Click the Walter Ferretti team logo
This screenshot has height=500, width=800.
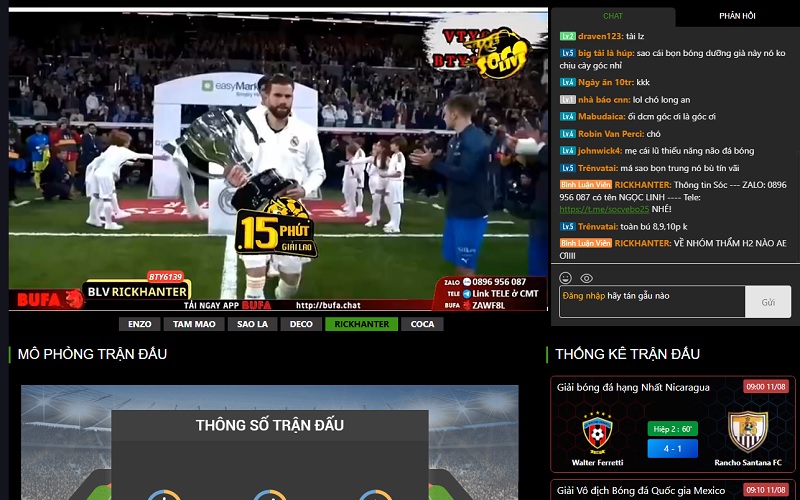pyautogui.click(x=597, y=431)
